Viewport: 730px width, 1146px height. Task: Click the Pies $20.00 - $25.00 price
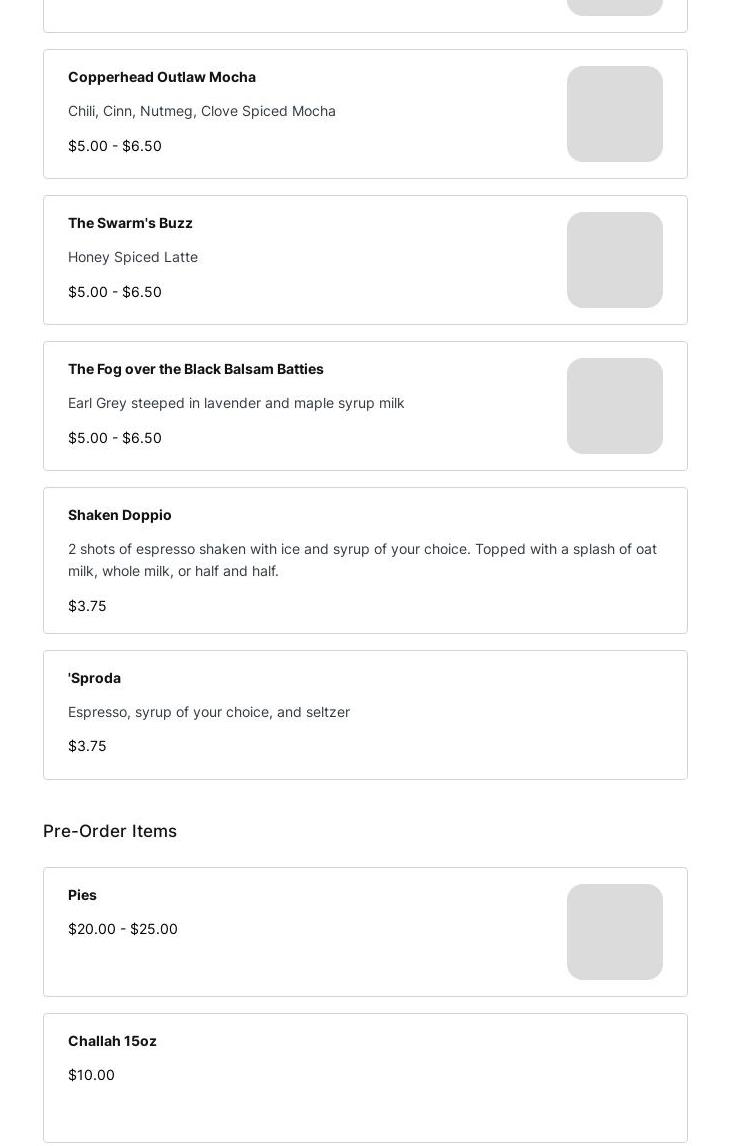tap(123, 929)
